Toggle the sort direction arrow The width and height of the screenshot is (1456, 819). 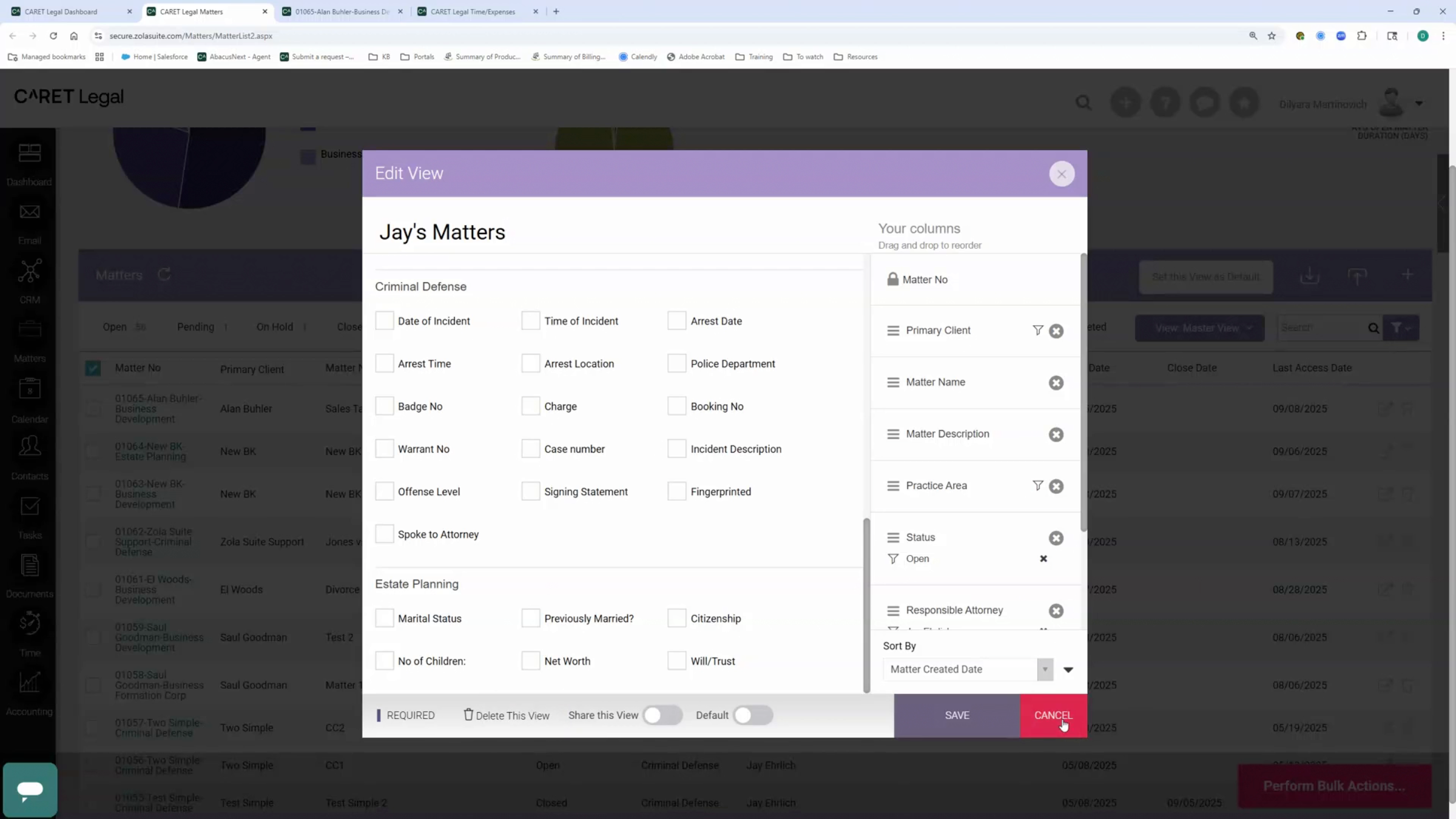click(1068, 670)
